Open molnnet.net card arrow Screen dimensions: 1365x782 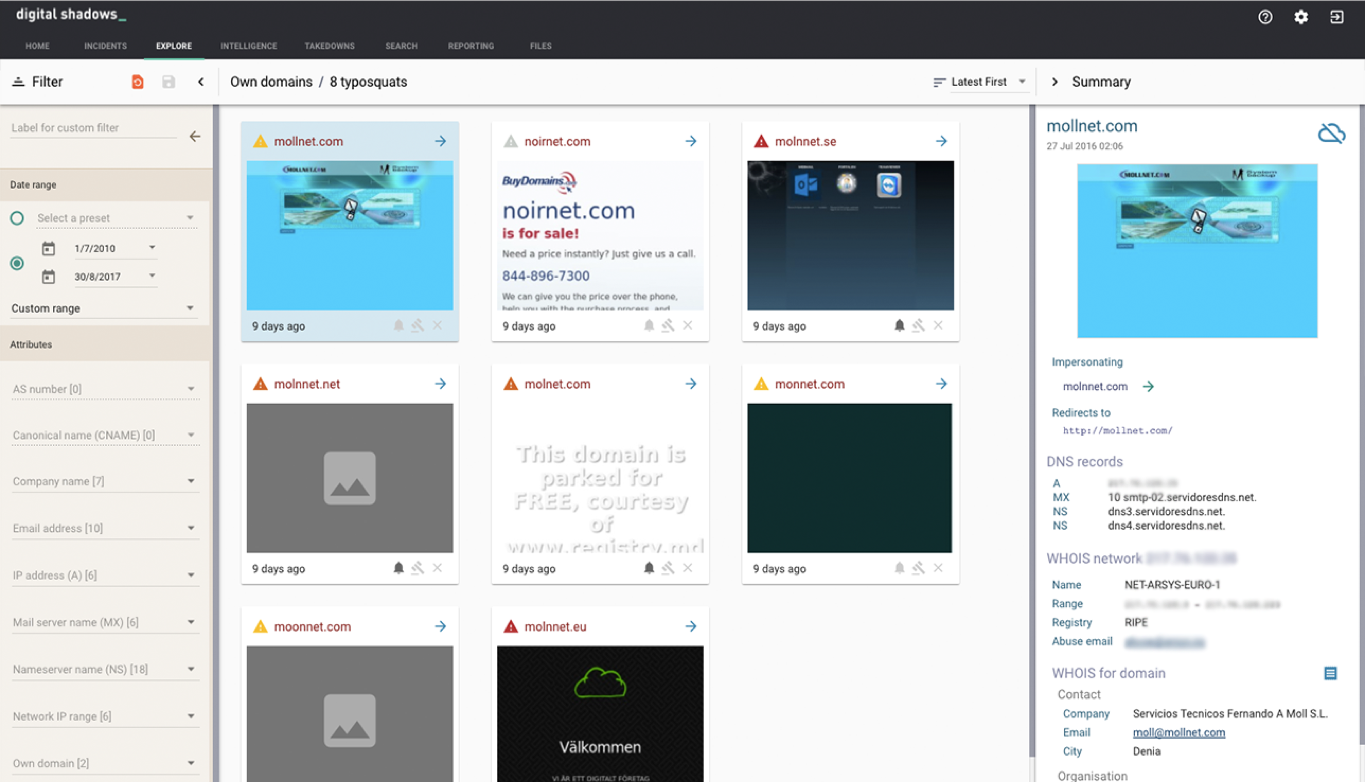coord(440,384)
